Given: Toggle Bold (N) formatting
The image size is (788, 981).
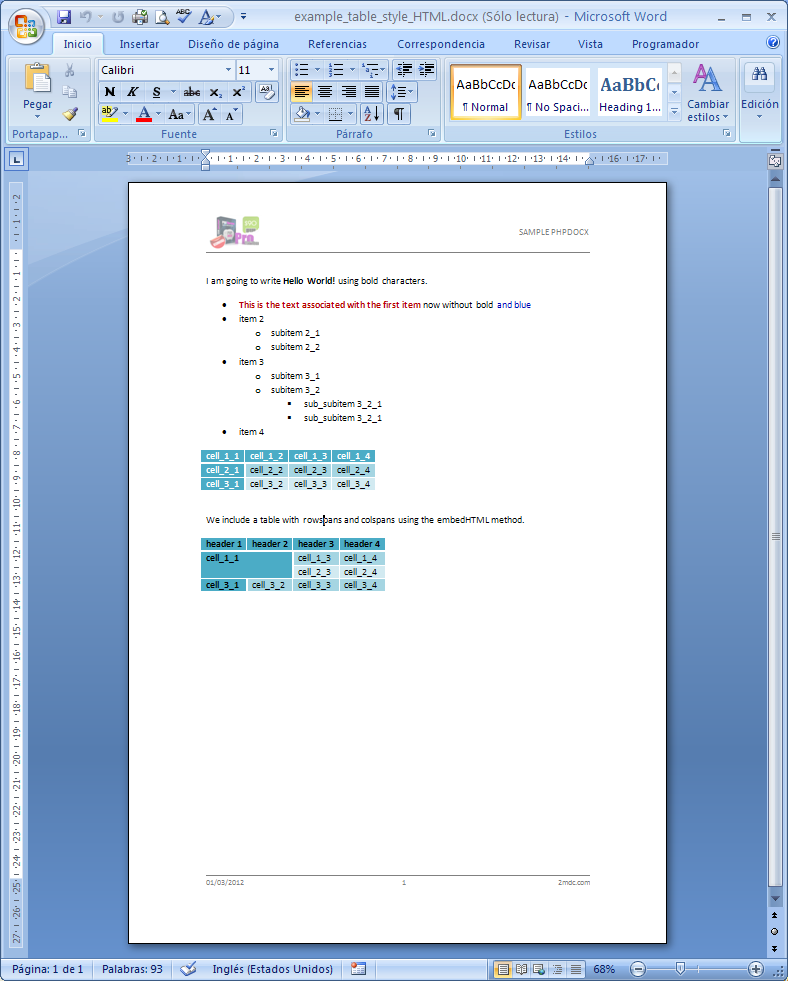Looking at the screenshot, I should (109, 92).
